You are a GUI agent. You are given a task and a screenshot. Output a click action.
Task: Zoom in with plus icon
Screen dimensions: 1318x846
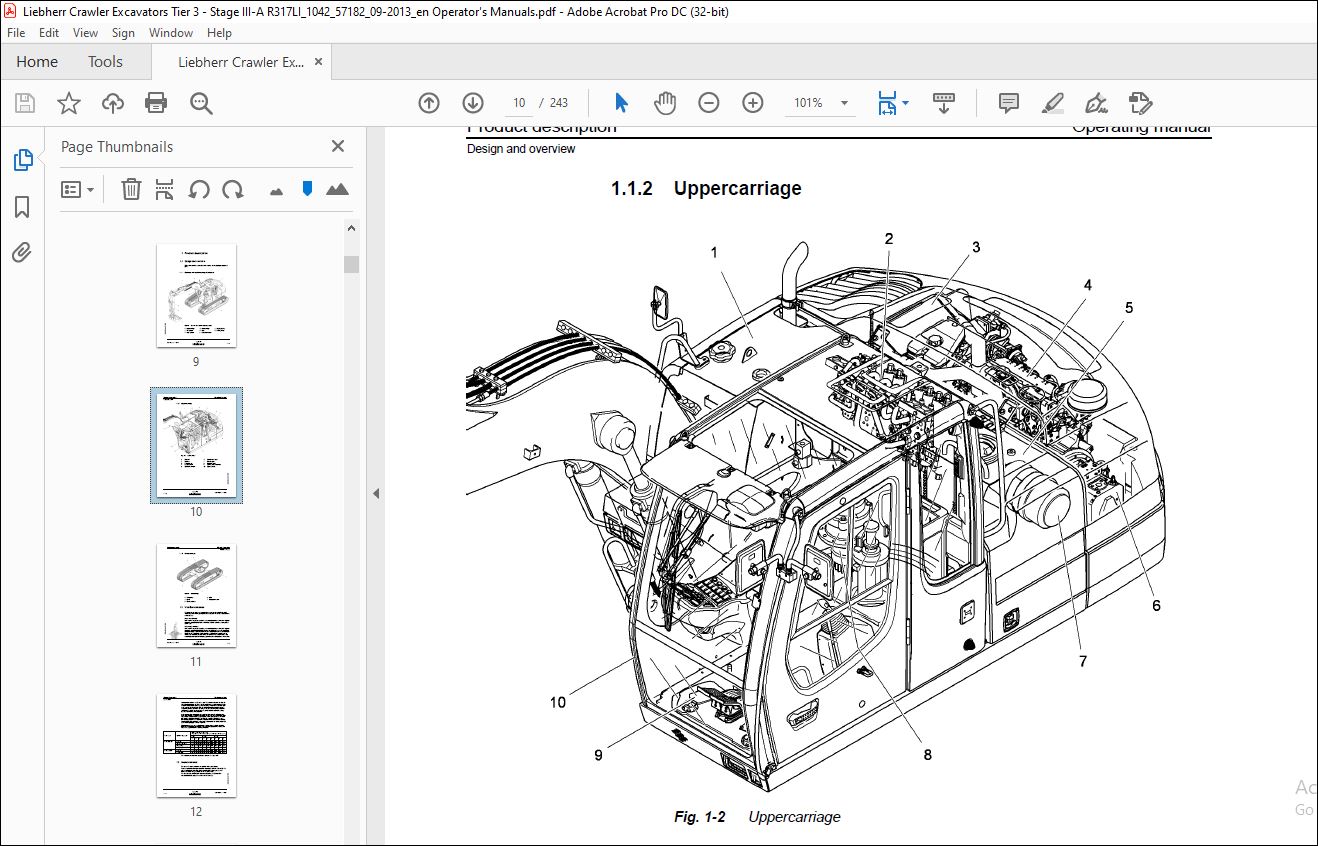(753, 103)
